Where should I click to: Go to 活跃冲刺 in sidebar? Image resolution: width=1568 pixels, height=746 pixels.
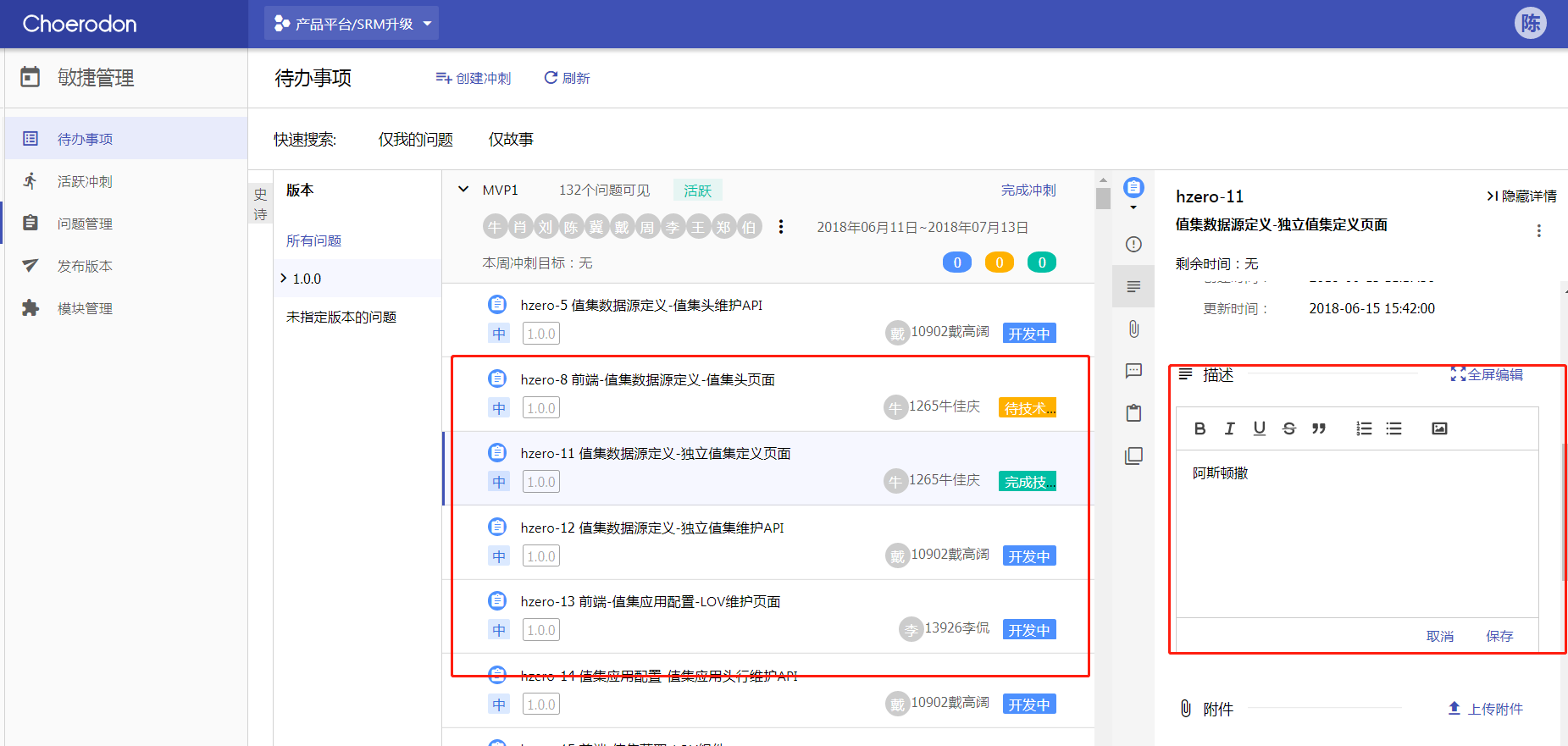pos(126,181)
